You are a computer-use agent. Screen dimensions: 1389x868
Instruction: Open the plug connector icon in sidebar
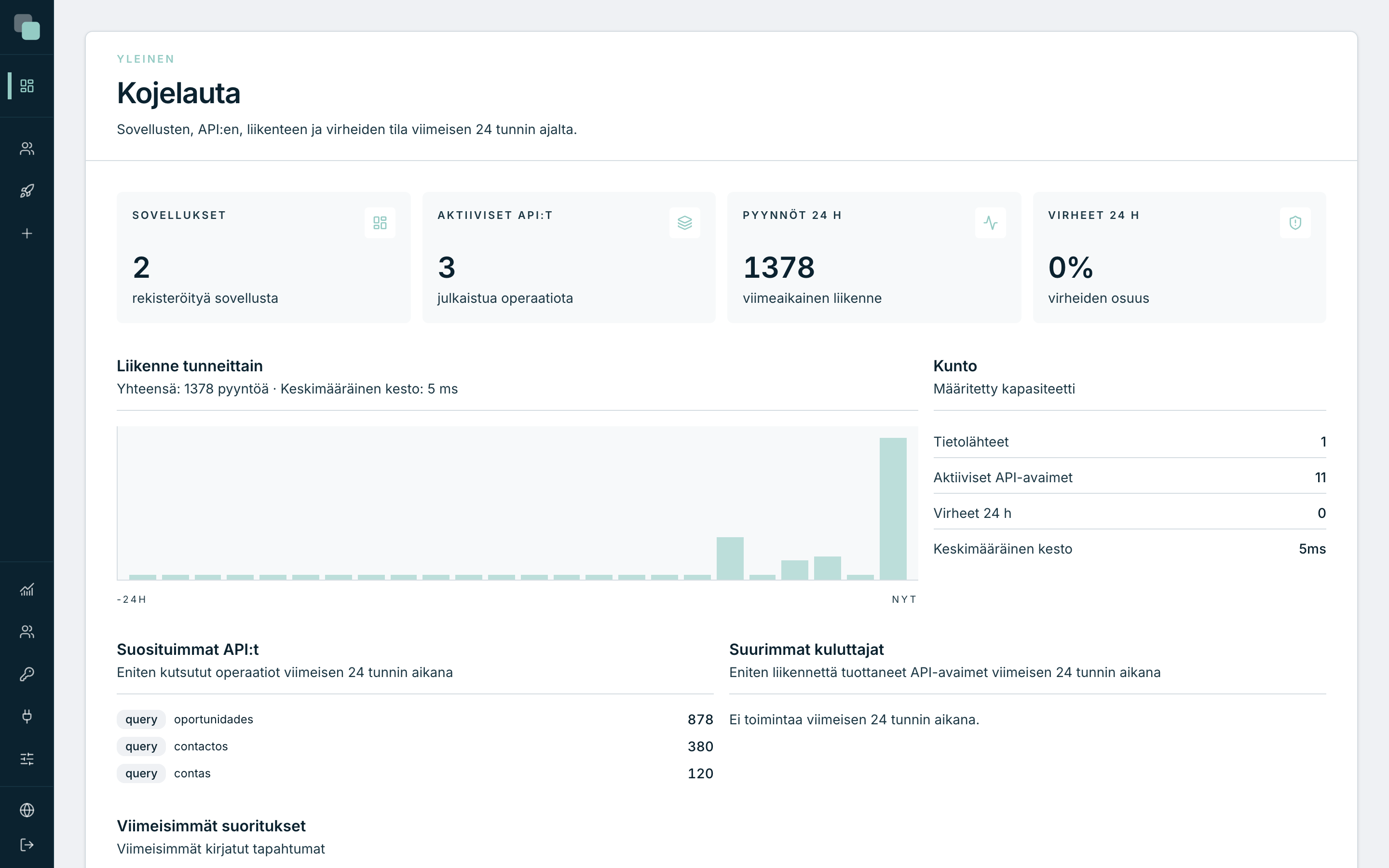pyautogui.click(x=27, y=717)
